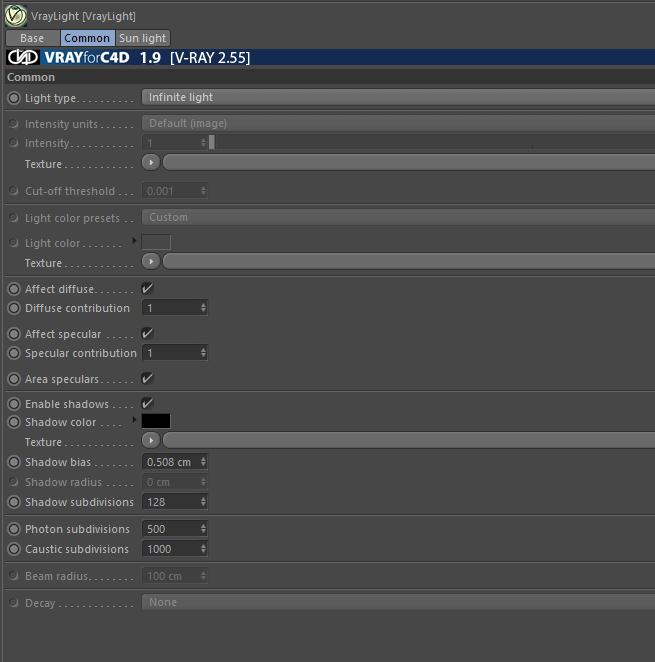655x662 pixels.
Task: Click the Photon subdivisions value field
Action: click(x=174, y=529)
